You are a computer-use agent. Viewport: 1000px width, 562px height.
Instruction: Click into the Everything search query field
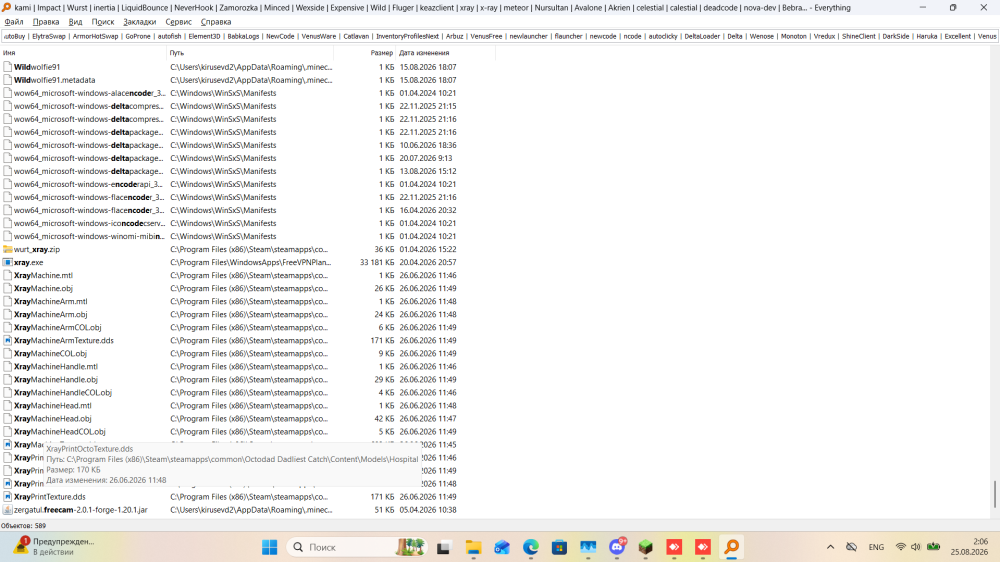(499, 36)
